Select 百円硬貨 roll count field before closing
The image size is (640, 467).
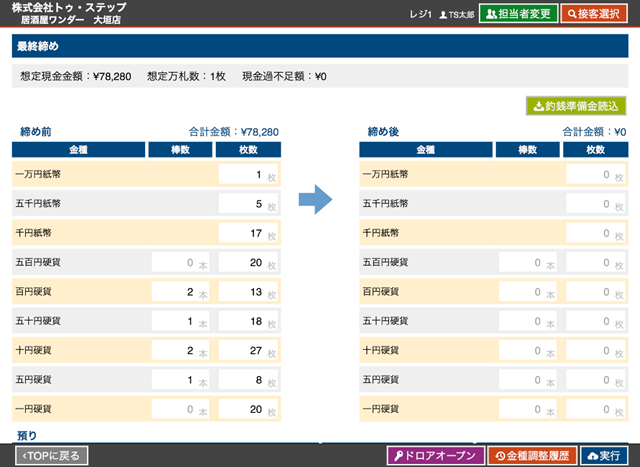179,292
